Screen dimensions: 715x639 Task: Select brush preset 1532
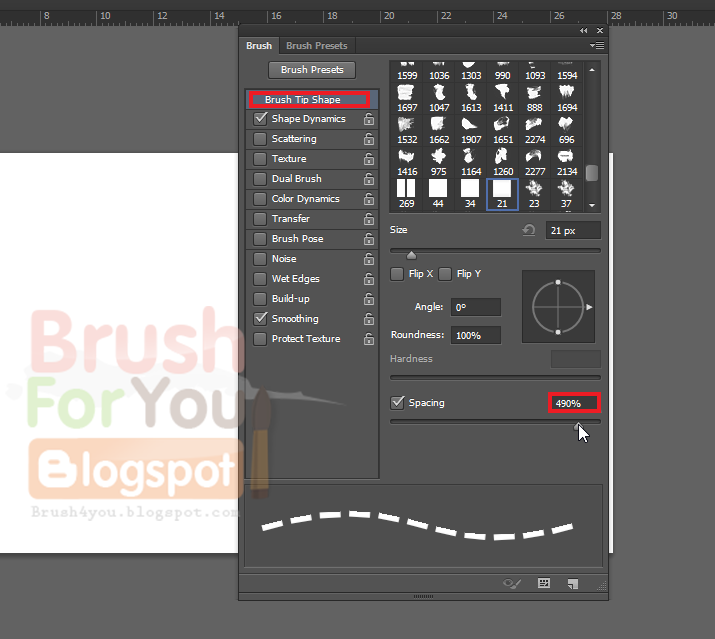click(x=406, y=130)
